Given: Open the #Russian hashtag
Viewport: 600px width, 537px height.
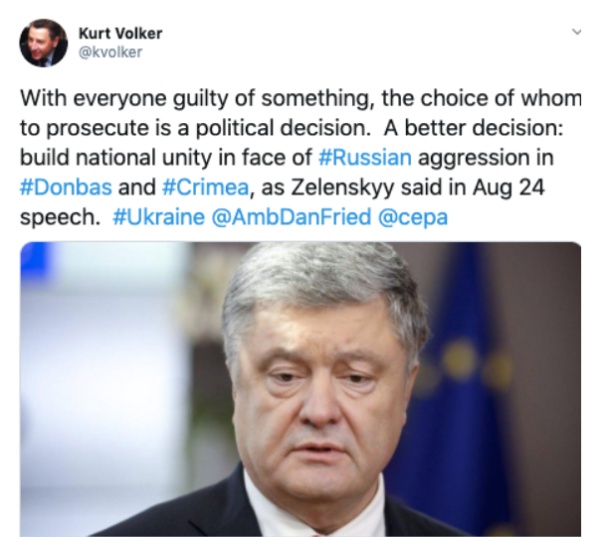Looking at the screenshot, I should [365, 157].
